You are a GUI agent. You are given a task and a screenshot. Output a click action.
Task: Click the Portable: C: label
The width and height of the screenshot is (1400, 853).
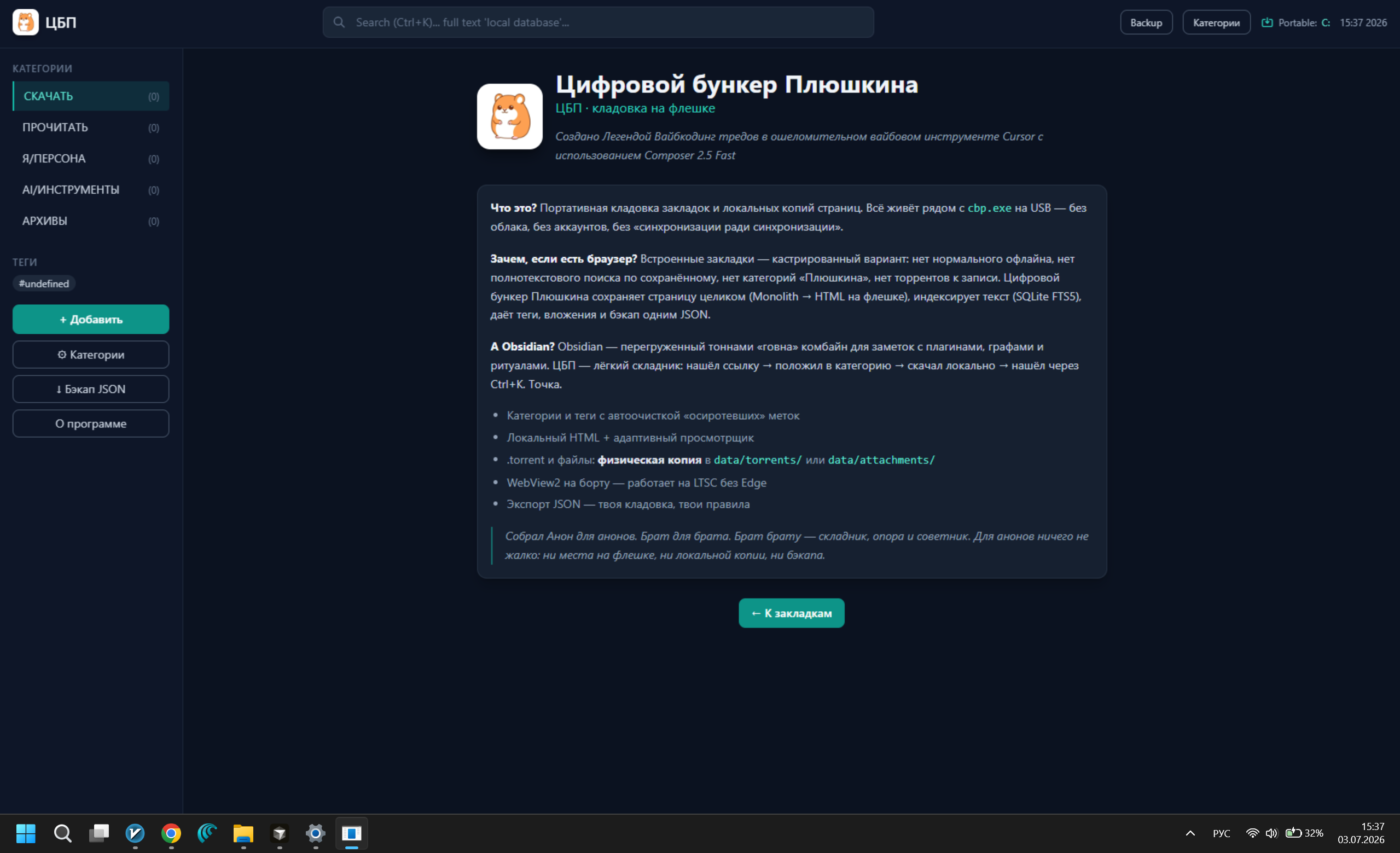(x=1304, y=22)
